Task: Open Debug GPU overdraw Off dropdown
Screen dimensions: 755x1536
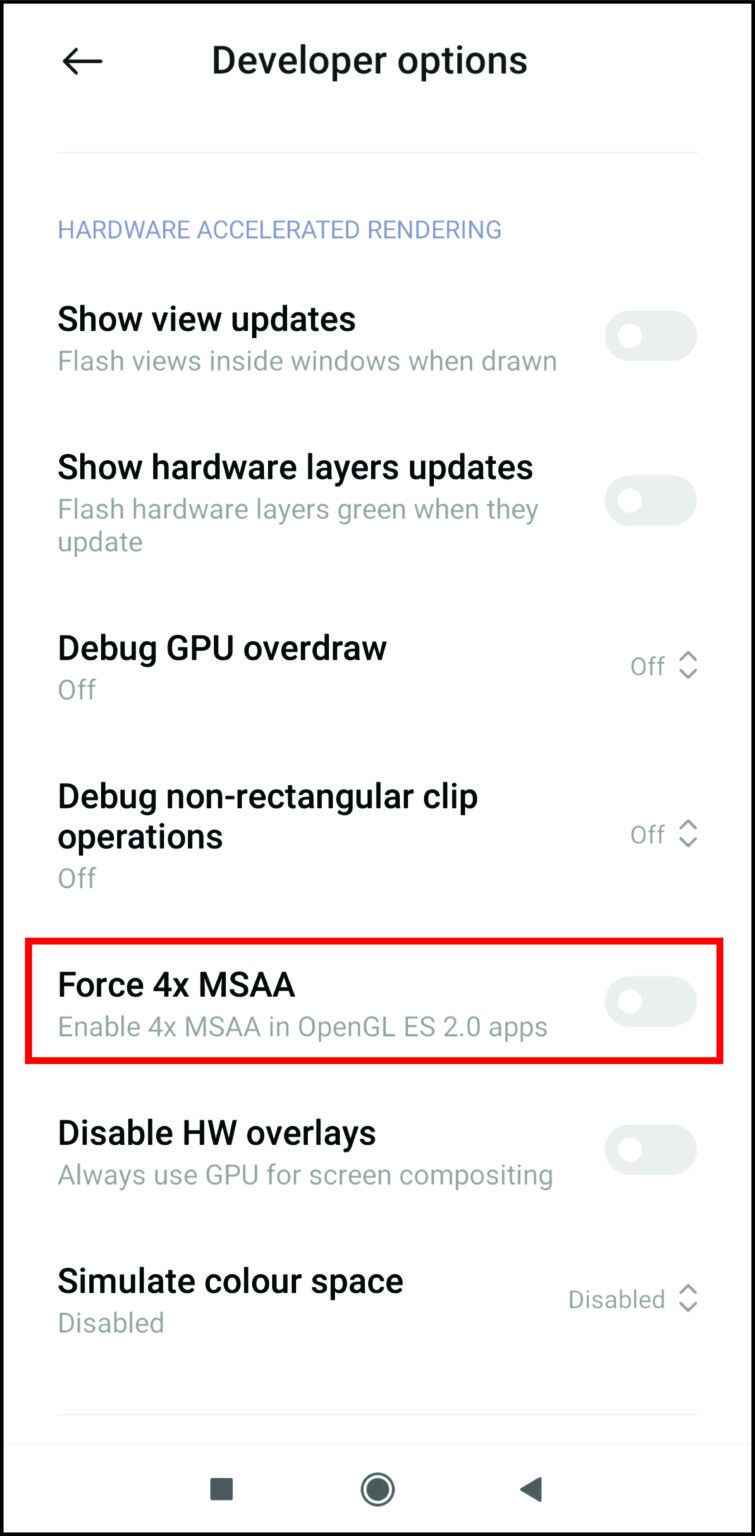Action: [664, 666]
